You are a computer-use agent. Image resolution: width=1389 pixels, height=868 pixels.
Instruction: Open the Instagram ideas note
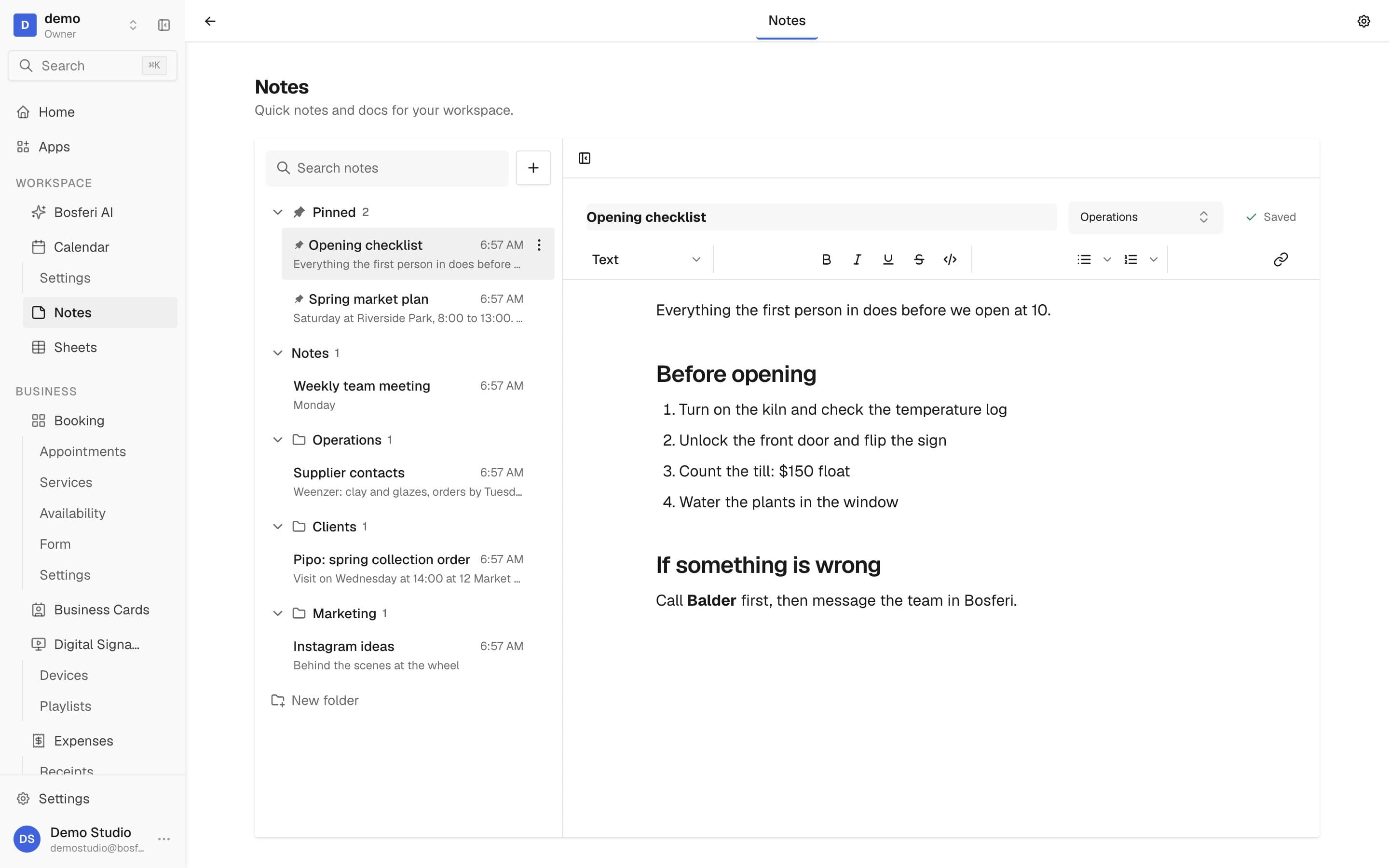click(418, 655)
